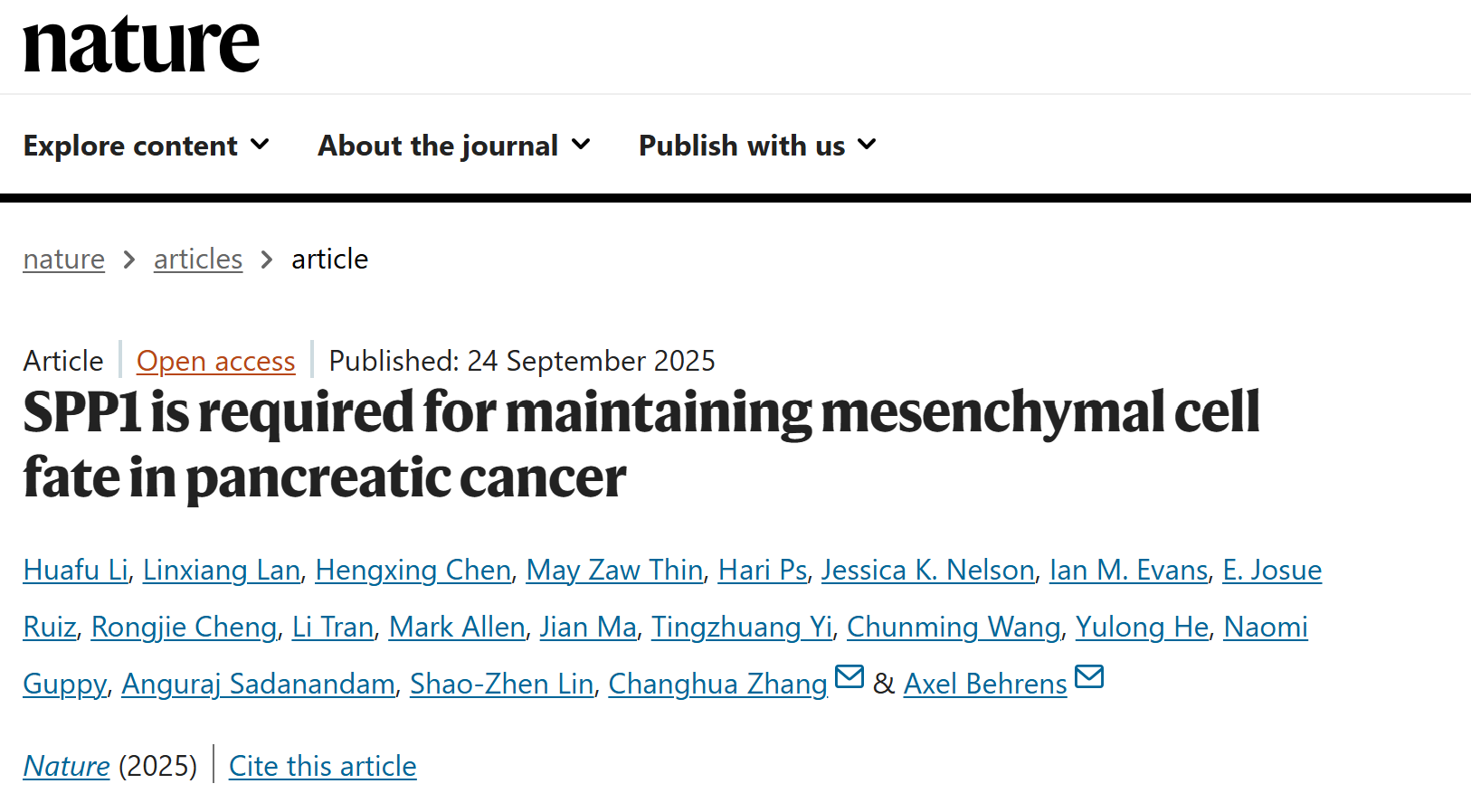This screenshot has width=1471, height=812.
Task: Click on author Jessica K. Nelson
Action: pos(927,570)
